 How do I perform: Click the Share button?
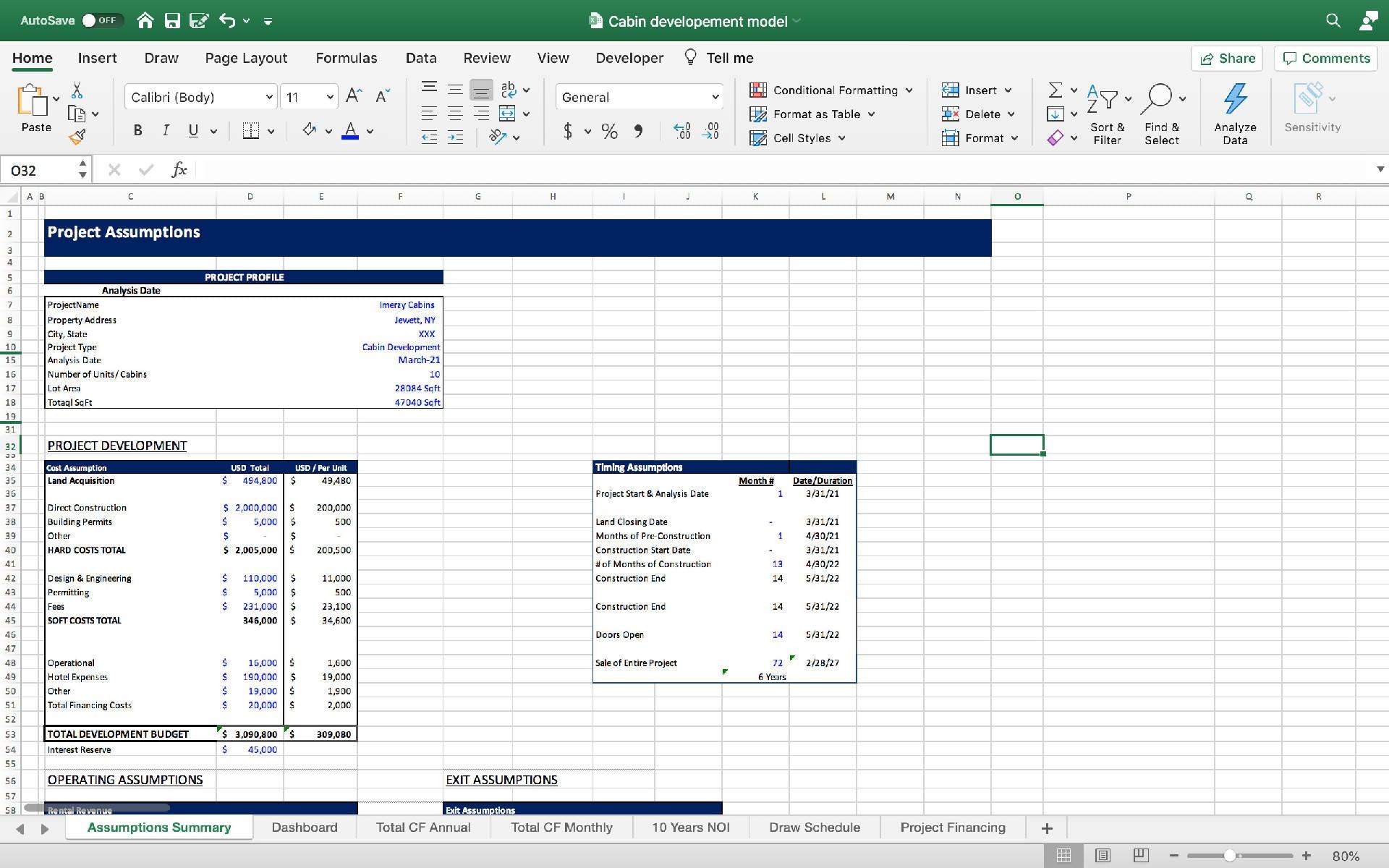tap(1227, 59)
